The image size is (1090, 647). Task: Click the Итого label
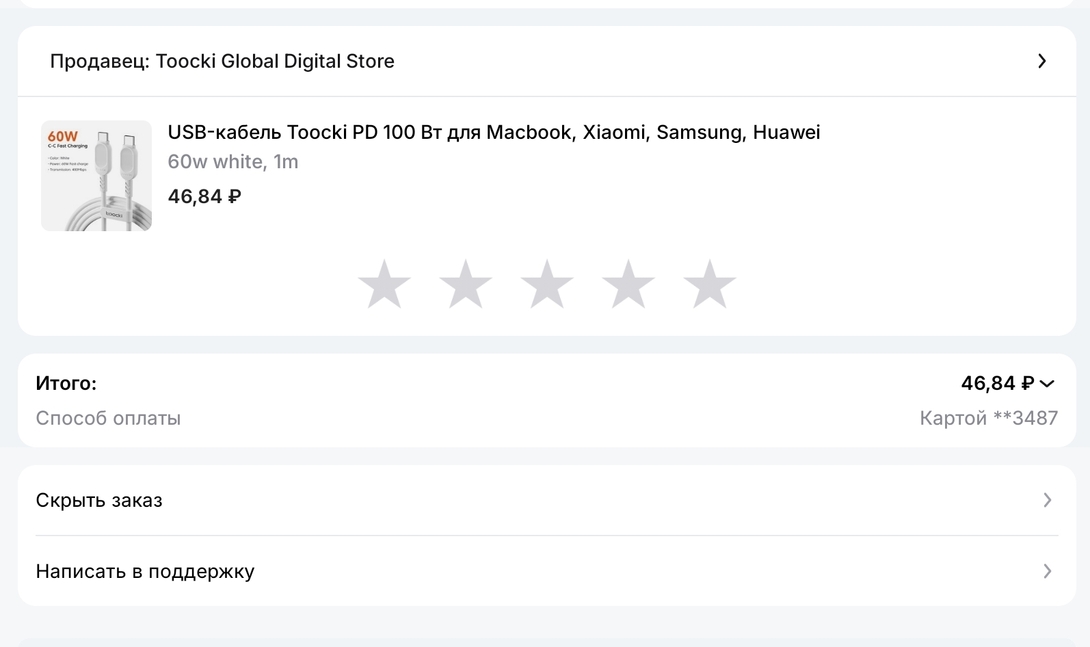66,383
